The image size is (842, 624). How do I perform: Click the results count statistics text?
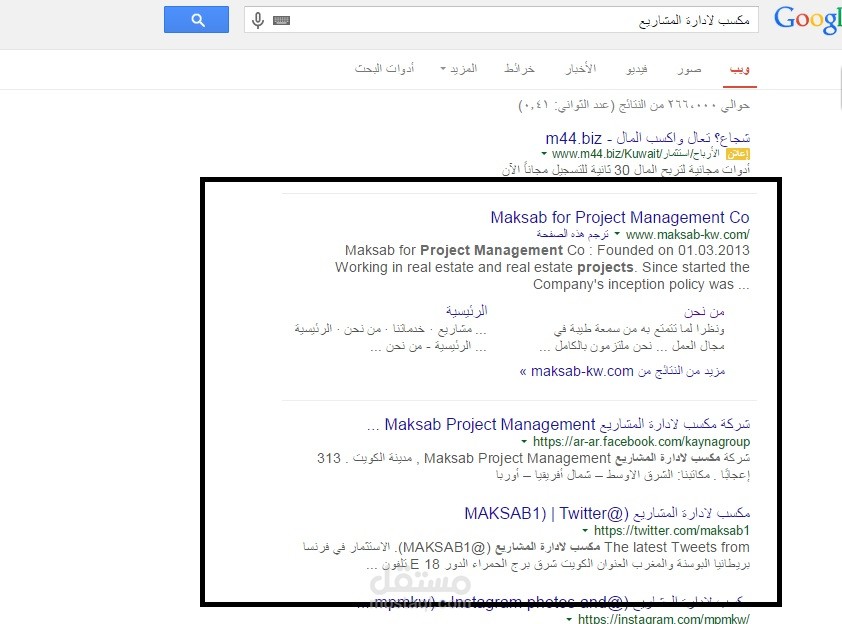634,105
